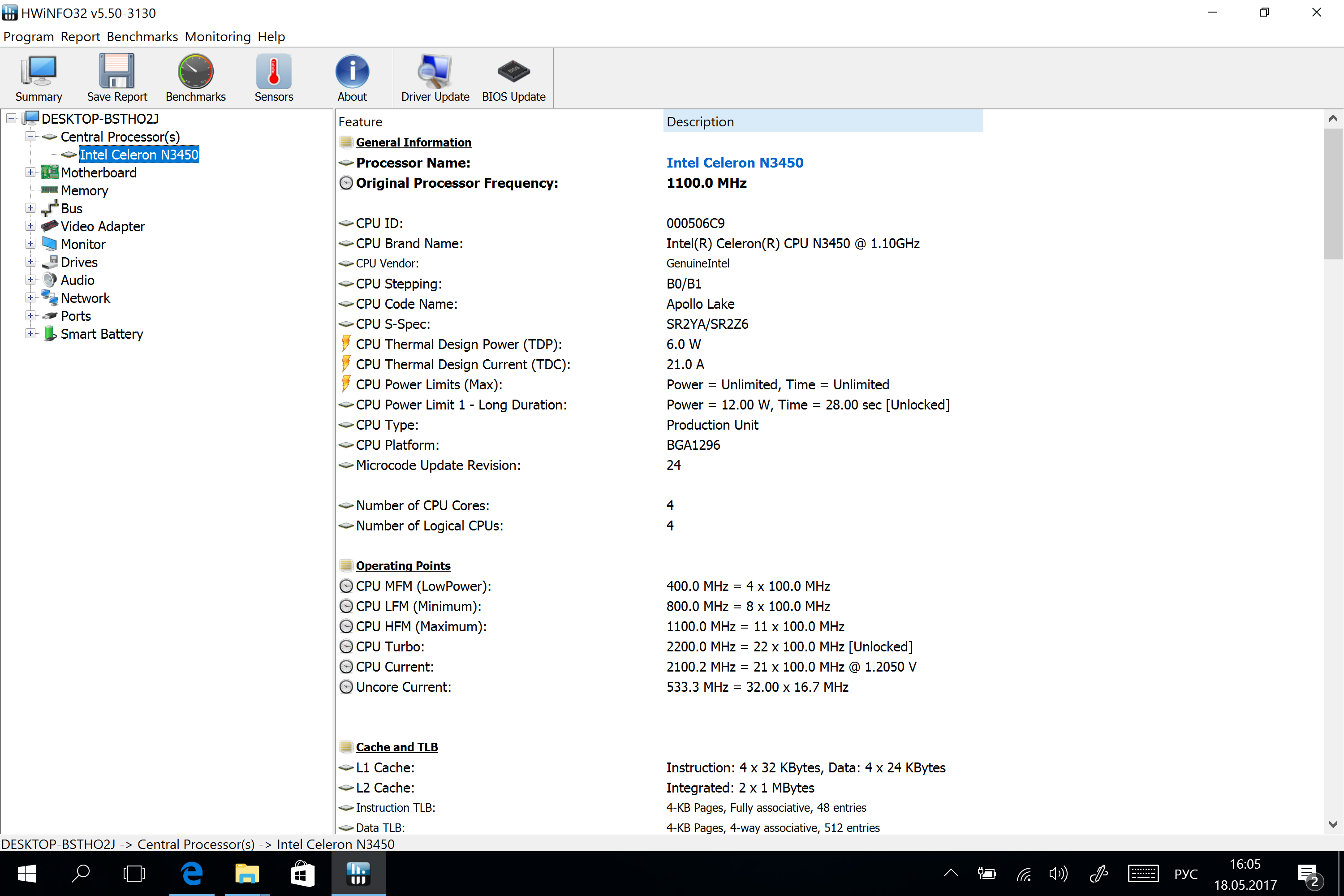1344x896 pixels.
Task: Open File Explorer from the taskbar
Action: (247, 873)
